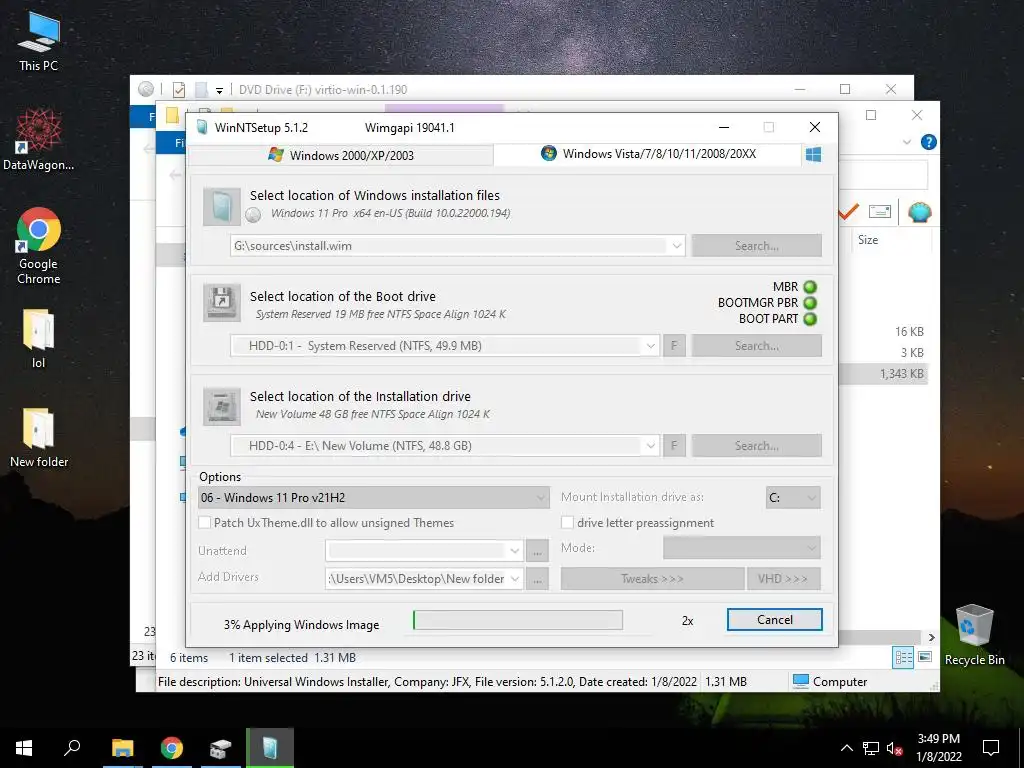Open the Mount Installation drive as C: dropdown
This screenshot has width=1024, height=768.
tap(793, 498)
